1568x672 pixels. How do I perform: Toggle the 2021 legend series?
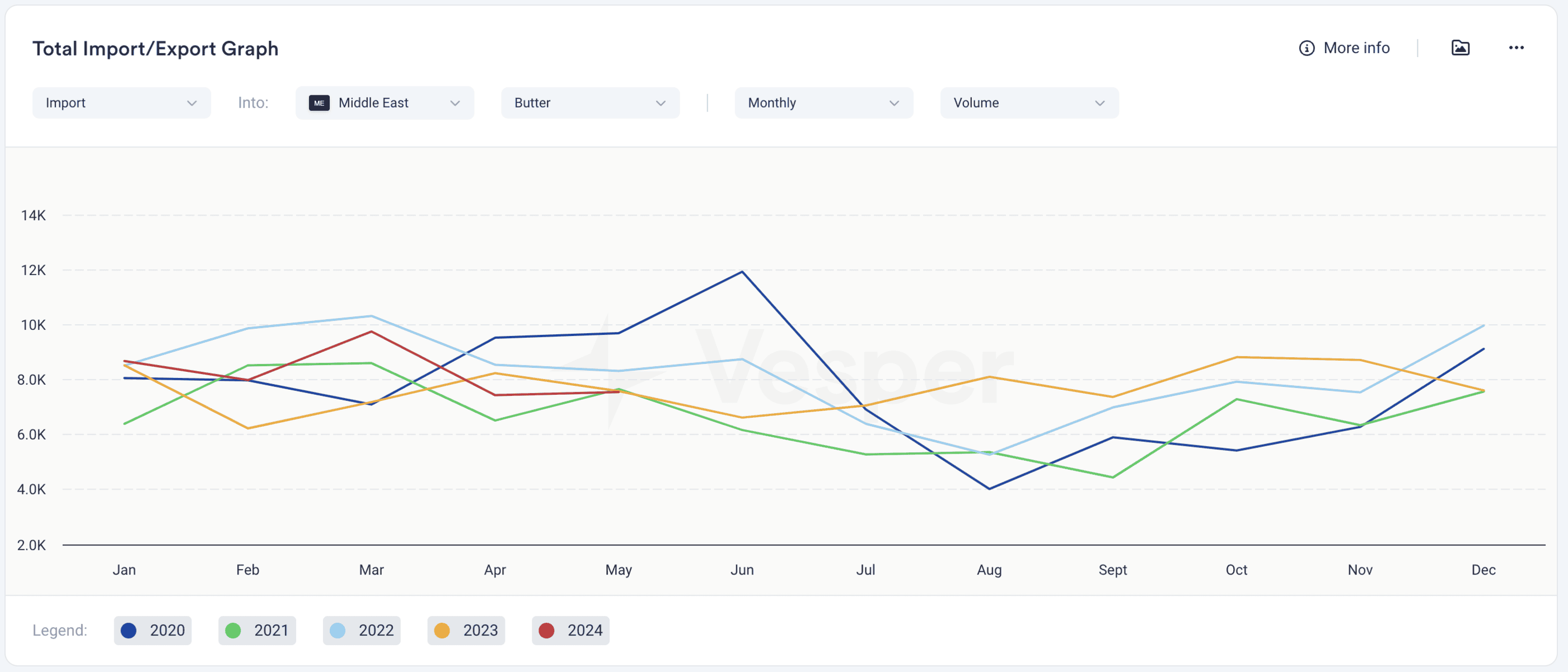pos(257,630)
